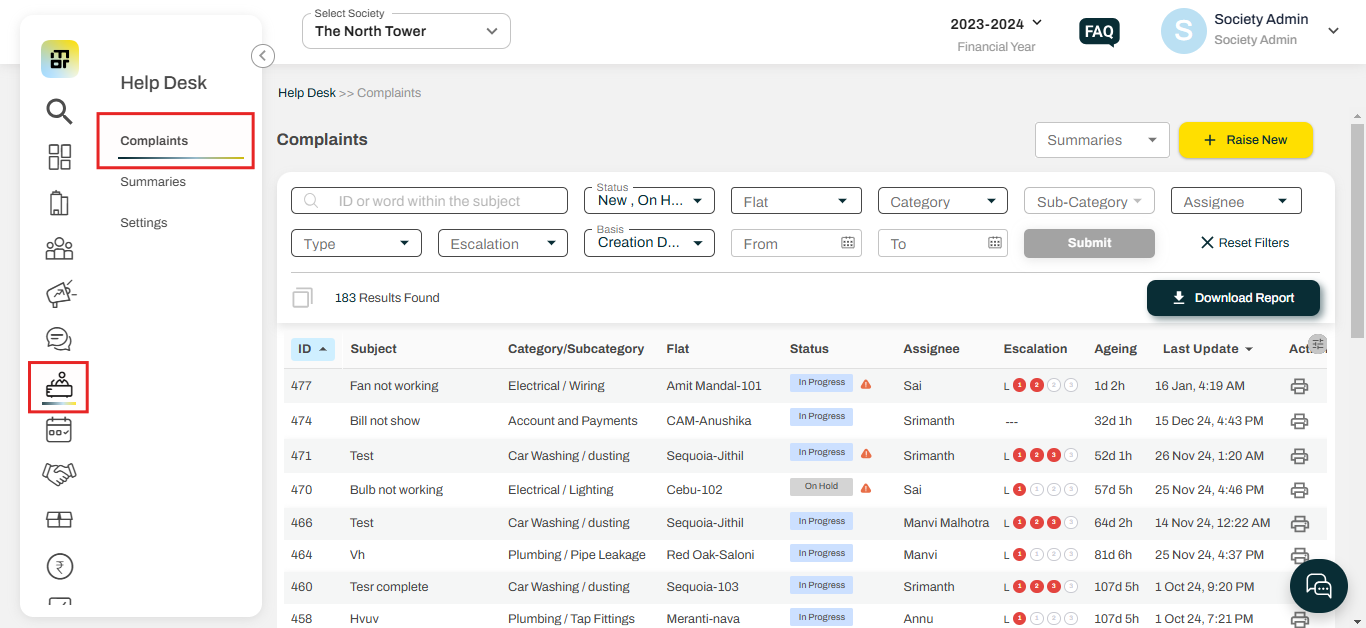Click 'Tesr complete' subject cell
This screenshot has height=628, width=1366.
[389, 587]
